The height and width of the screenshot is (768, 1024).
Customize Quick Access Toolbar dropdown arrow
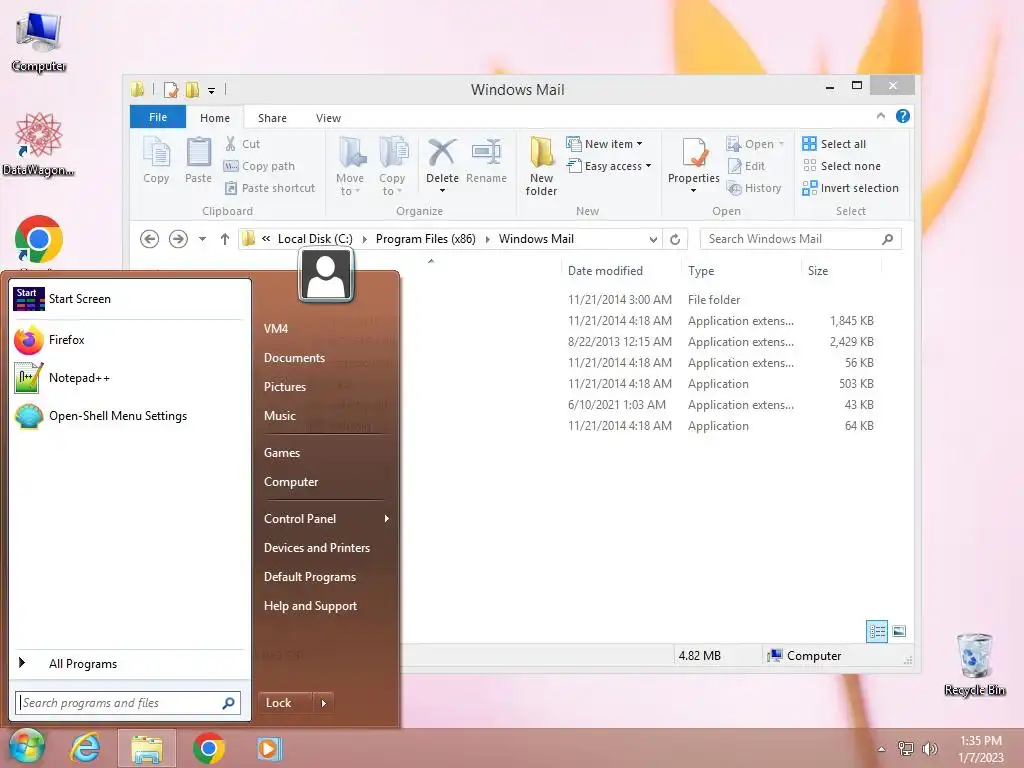pos(212,90)
